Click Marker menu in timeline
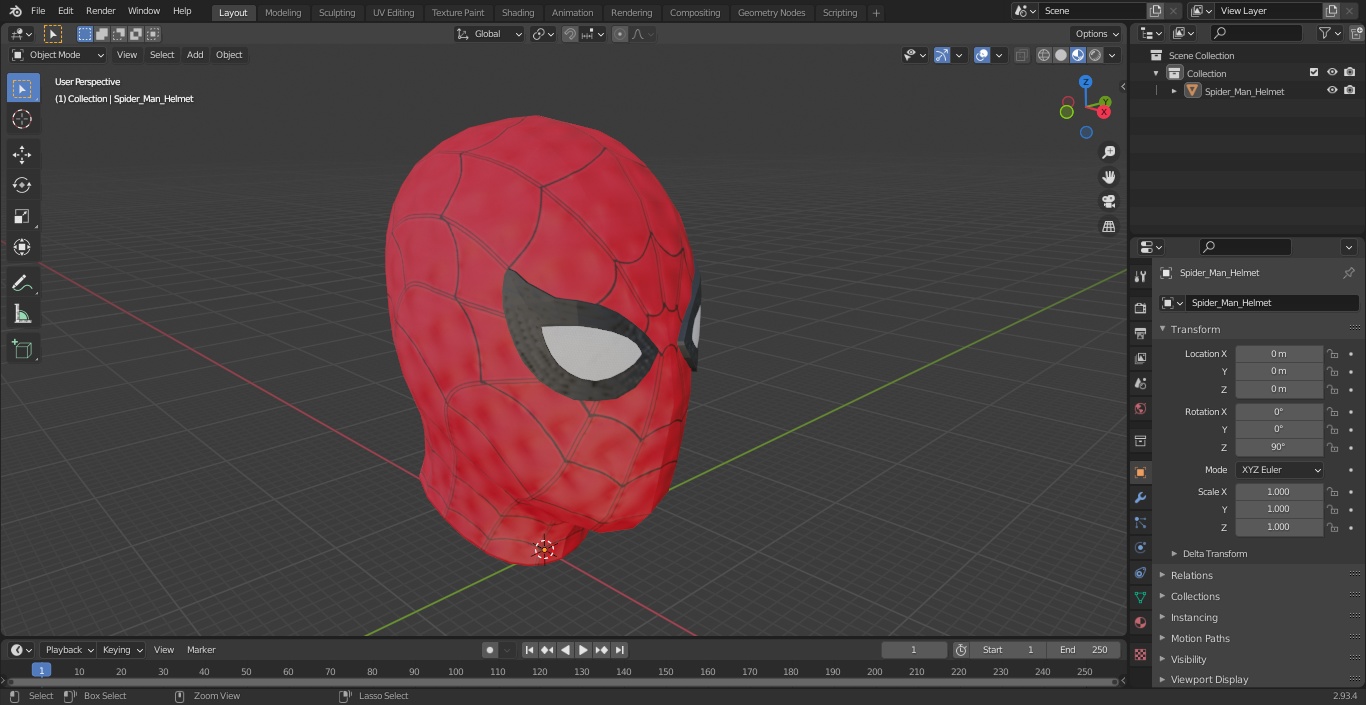Image resolution: width=1366 pixels, height=705 pixels. 201,650
